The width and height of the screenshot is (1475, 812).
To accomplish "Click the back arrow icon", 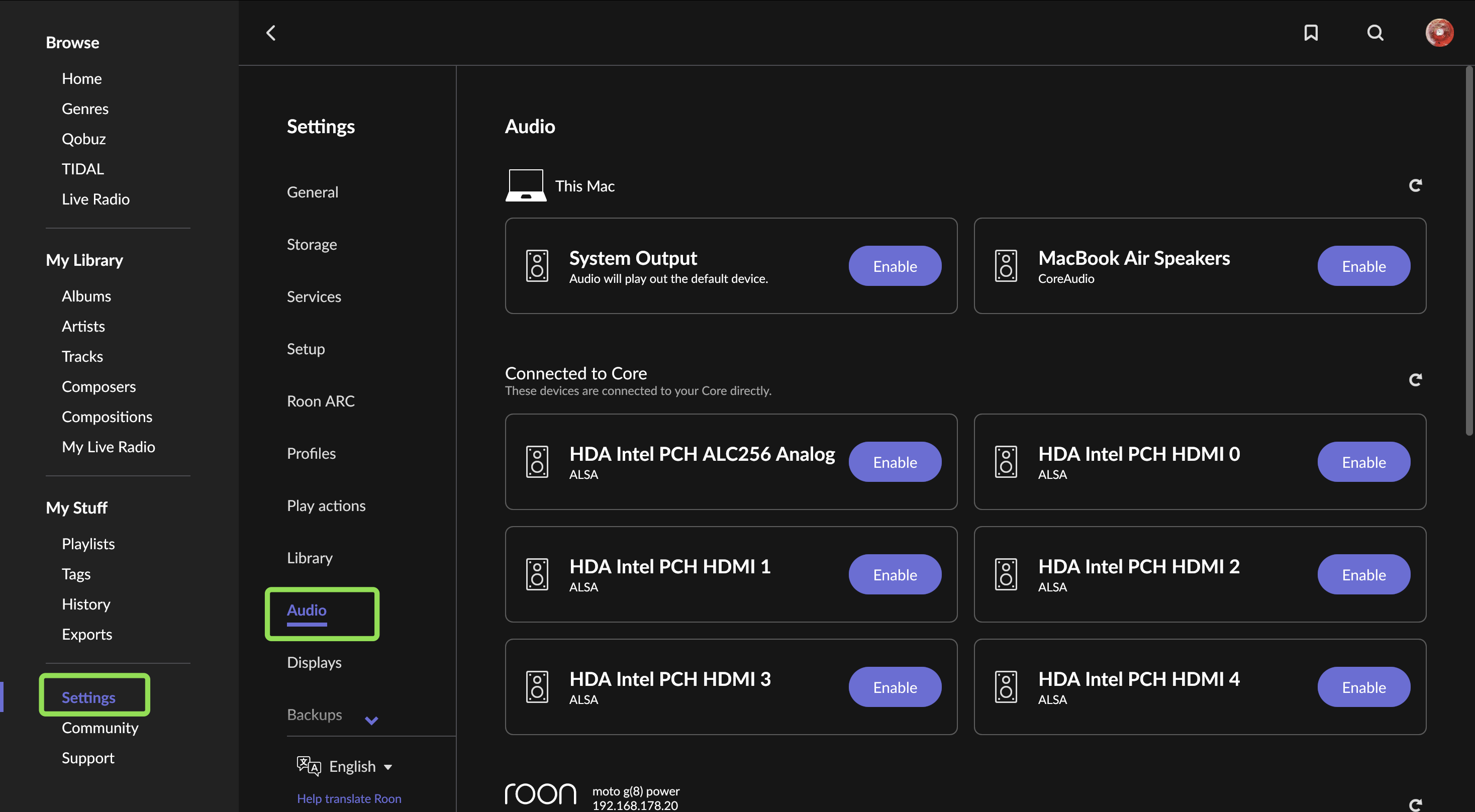I will tap(271, 33).
